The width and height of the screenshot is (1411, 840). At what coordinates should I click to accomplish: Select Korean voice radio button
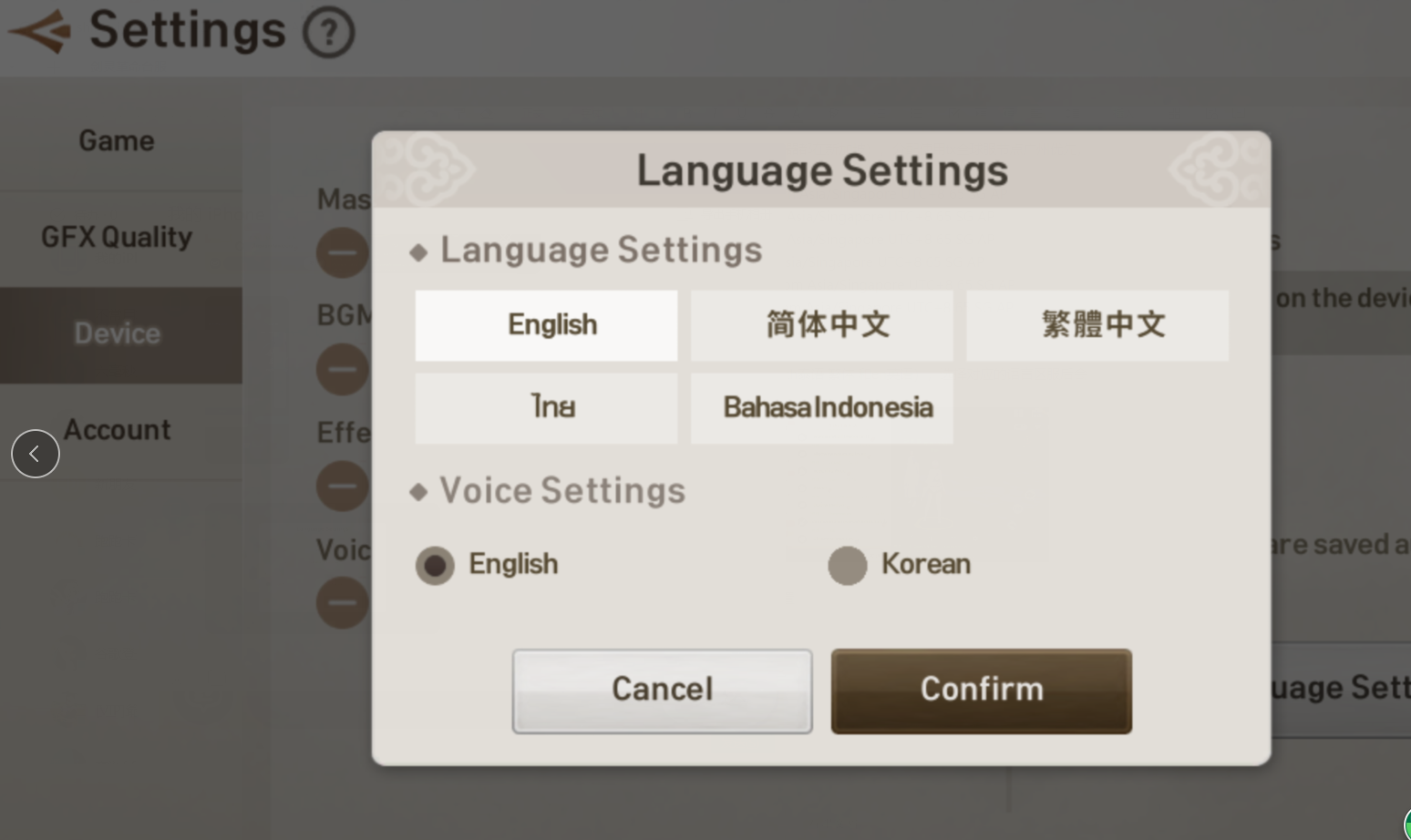pyautogui.click(x=848, y=566)
